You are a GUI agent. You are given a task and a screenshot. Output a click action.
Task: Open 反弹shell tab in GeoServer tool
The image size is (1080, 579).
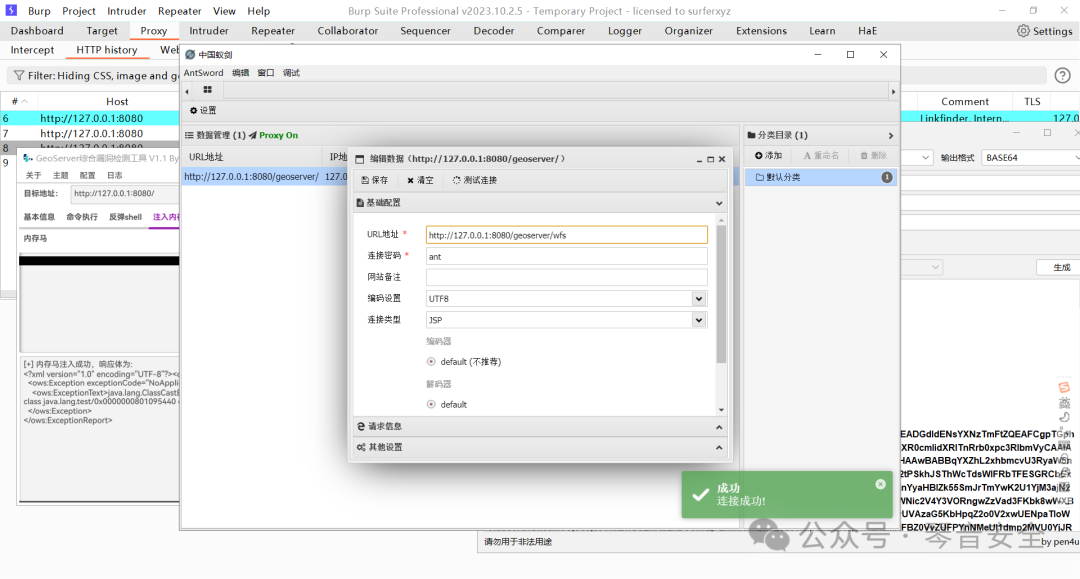pos(125,217)
